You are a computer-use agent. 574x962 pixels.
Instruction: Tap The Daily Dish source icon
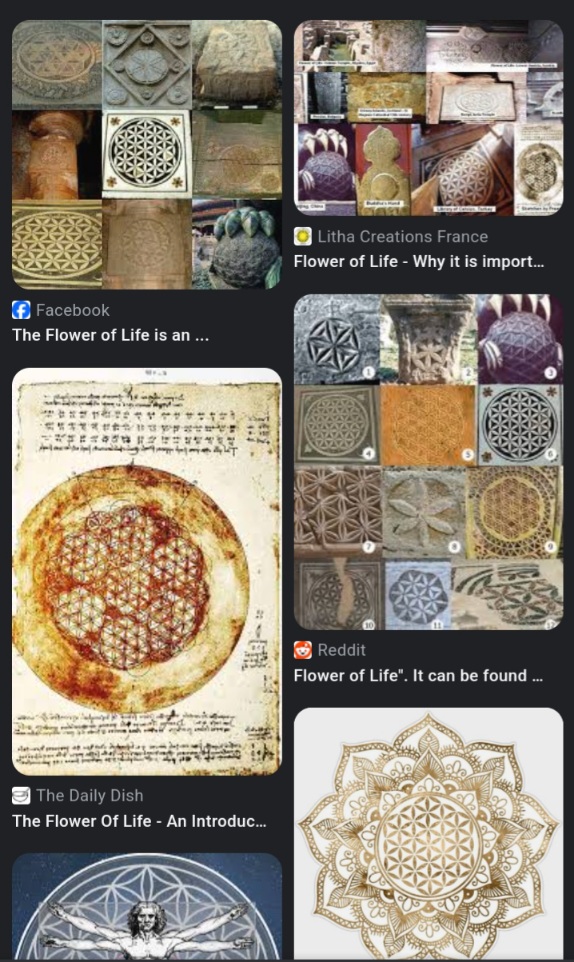click(21, 796)
